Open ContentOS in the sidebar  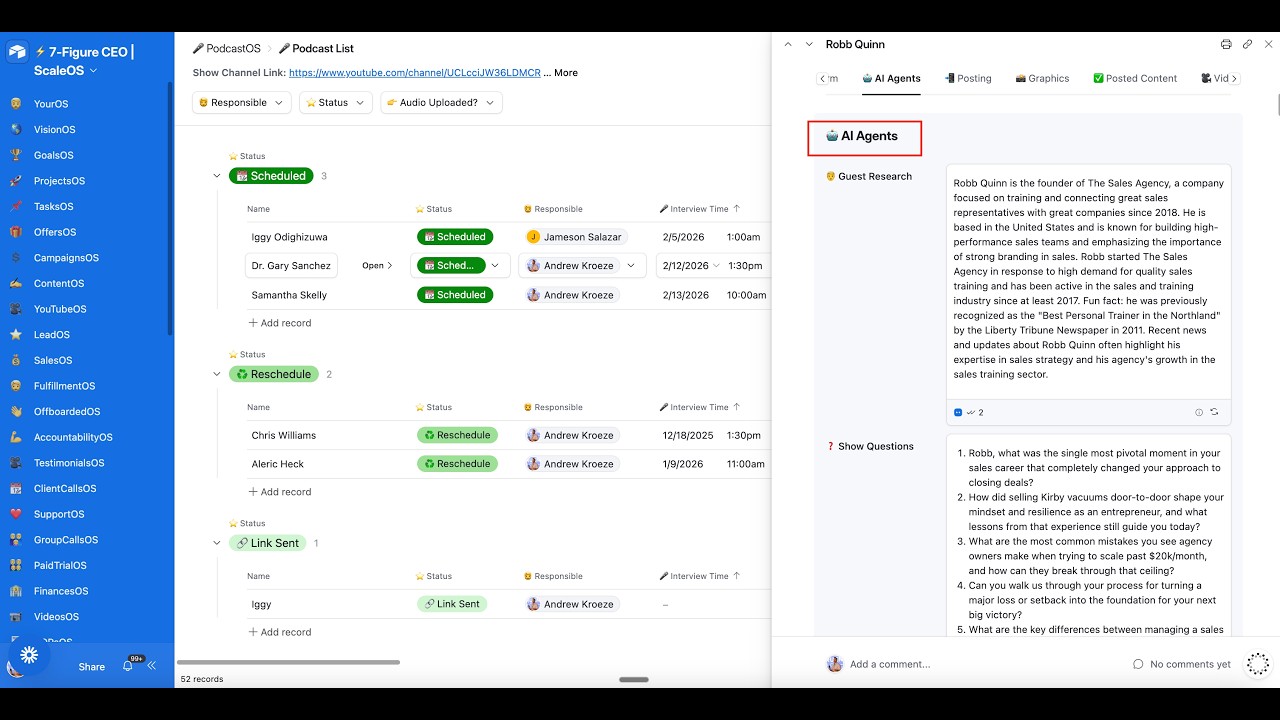[59, 284]
